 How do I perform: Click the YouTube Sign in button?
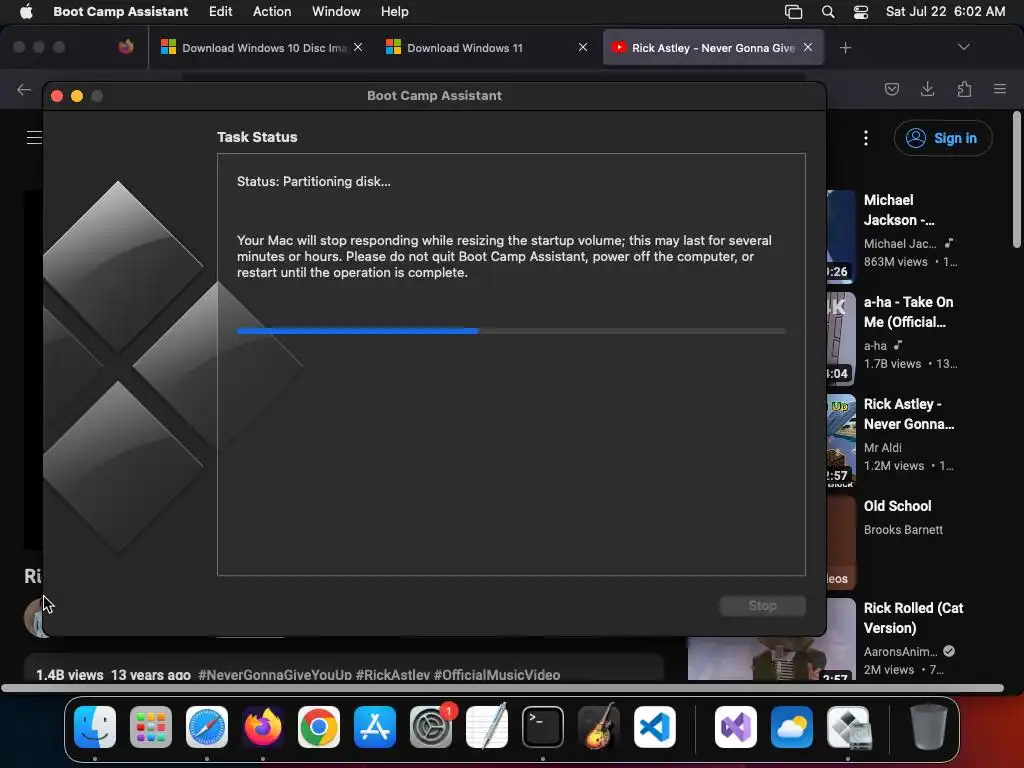(943, 138)
